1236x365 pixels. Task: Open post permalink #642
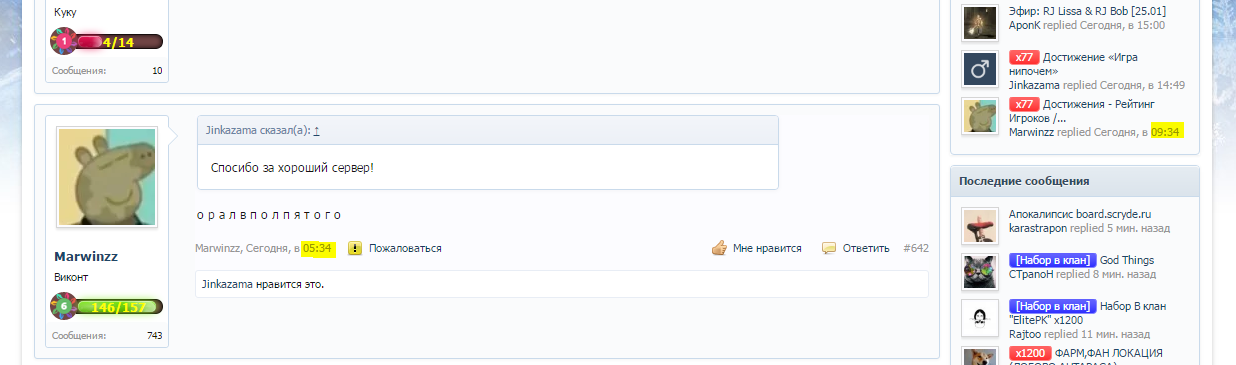[x=916, y=248]
